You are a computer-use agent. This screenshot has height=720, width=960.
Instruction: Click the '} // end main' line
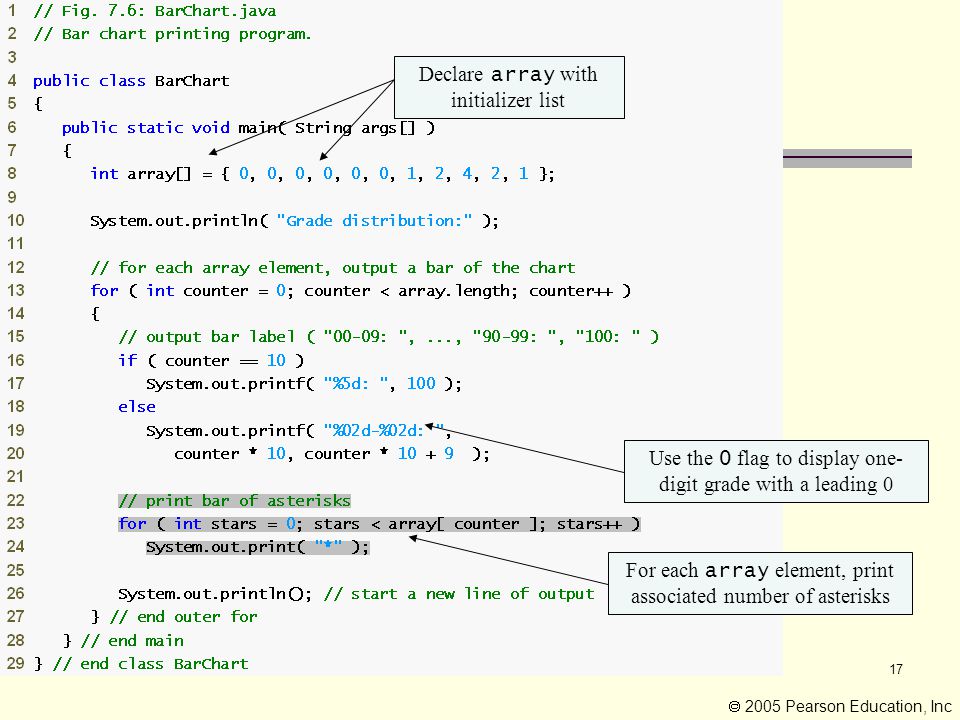click(x=123, y=640)
